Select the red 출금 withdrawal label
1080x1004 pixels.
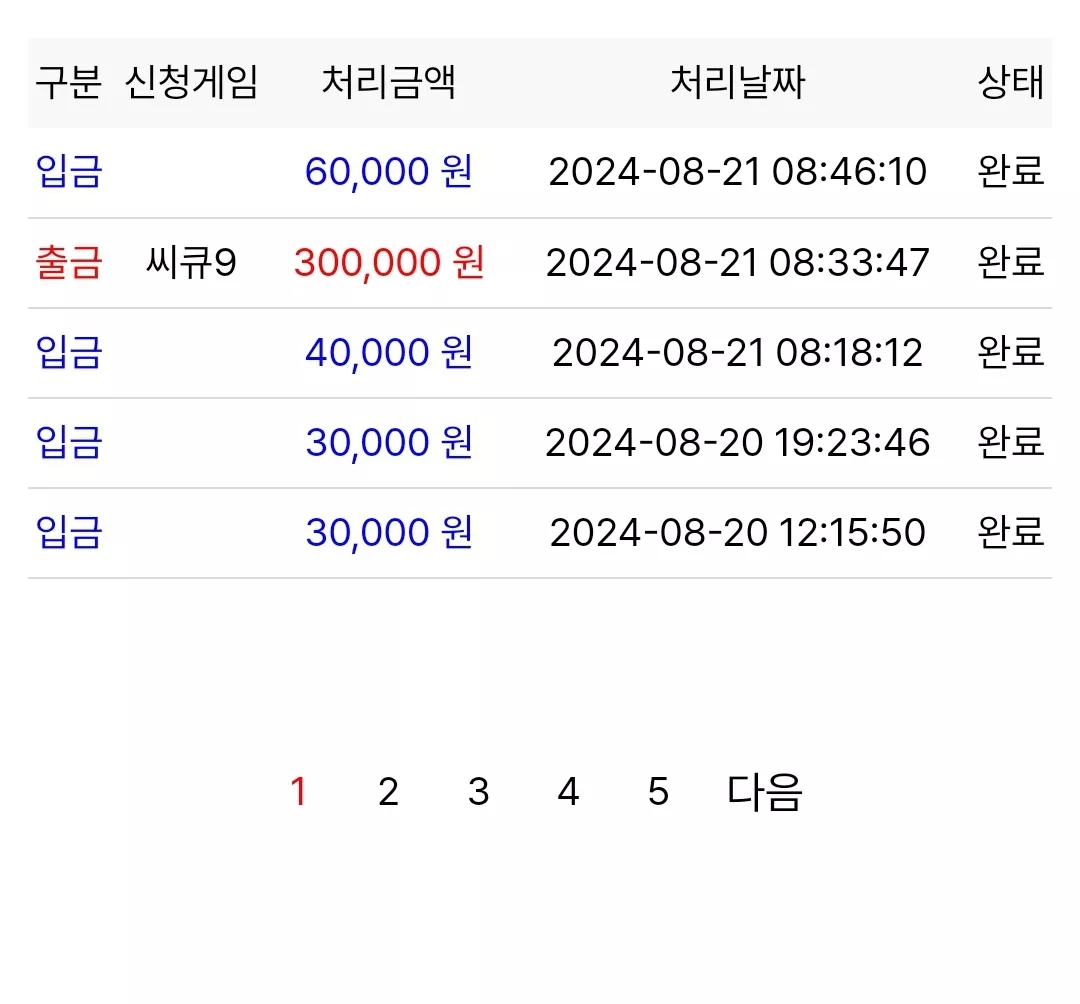pyautogui.click(x=68, y=263)
